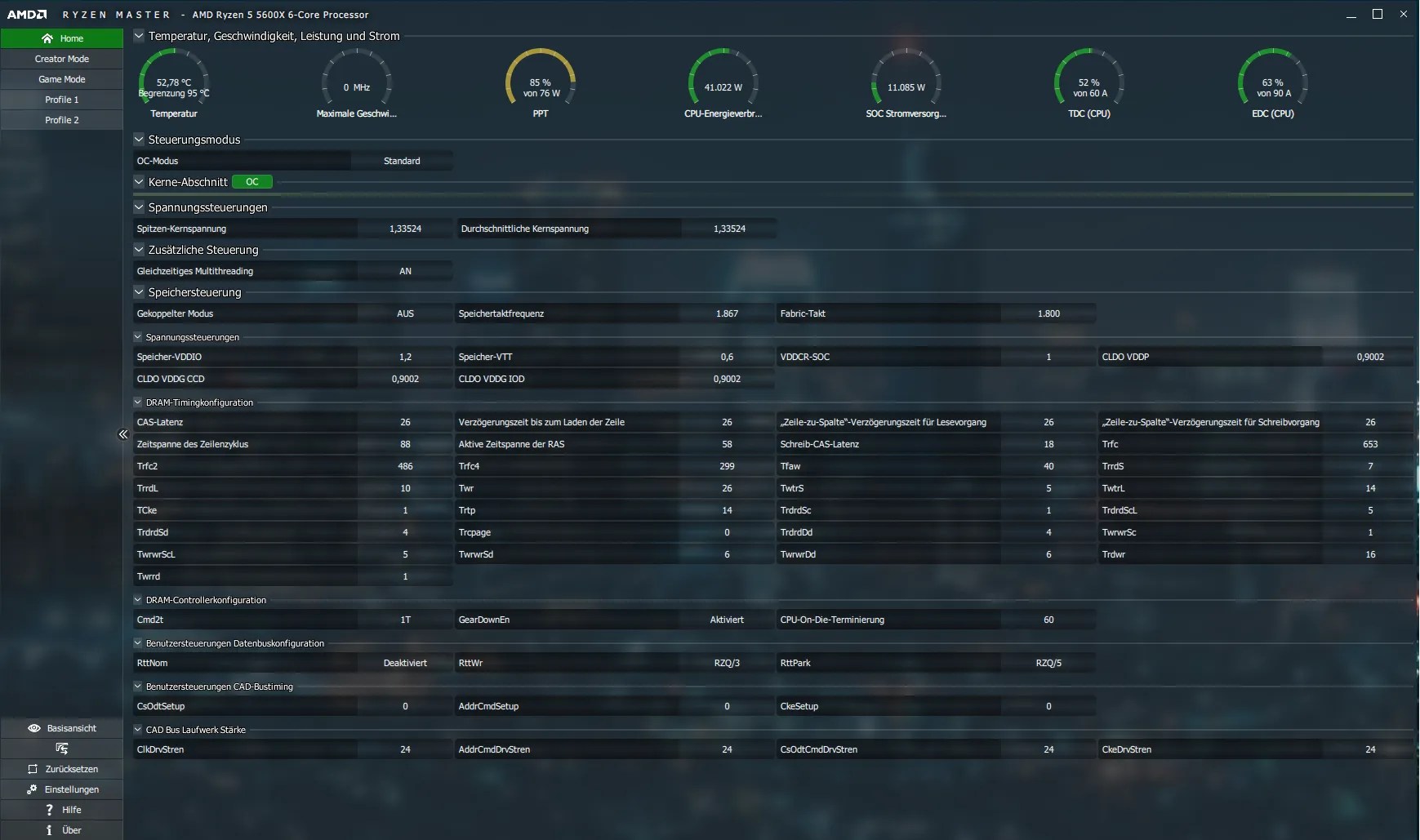Toggle Gleichzeitiges Multithreading off

tap(406, 270)
